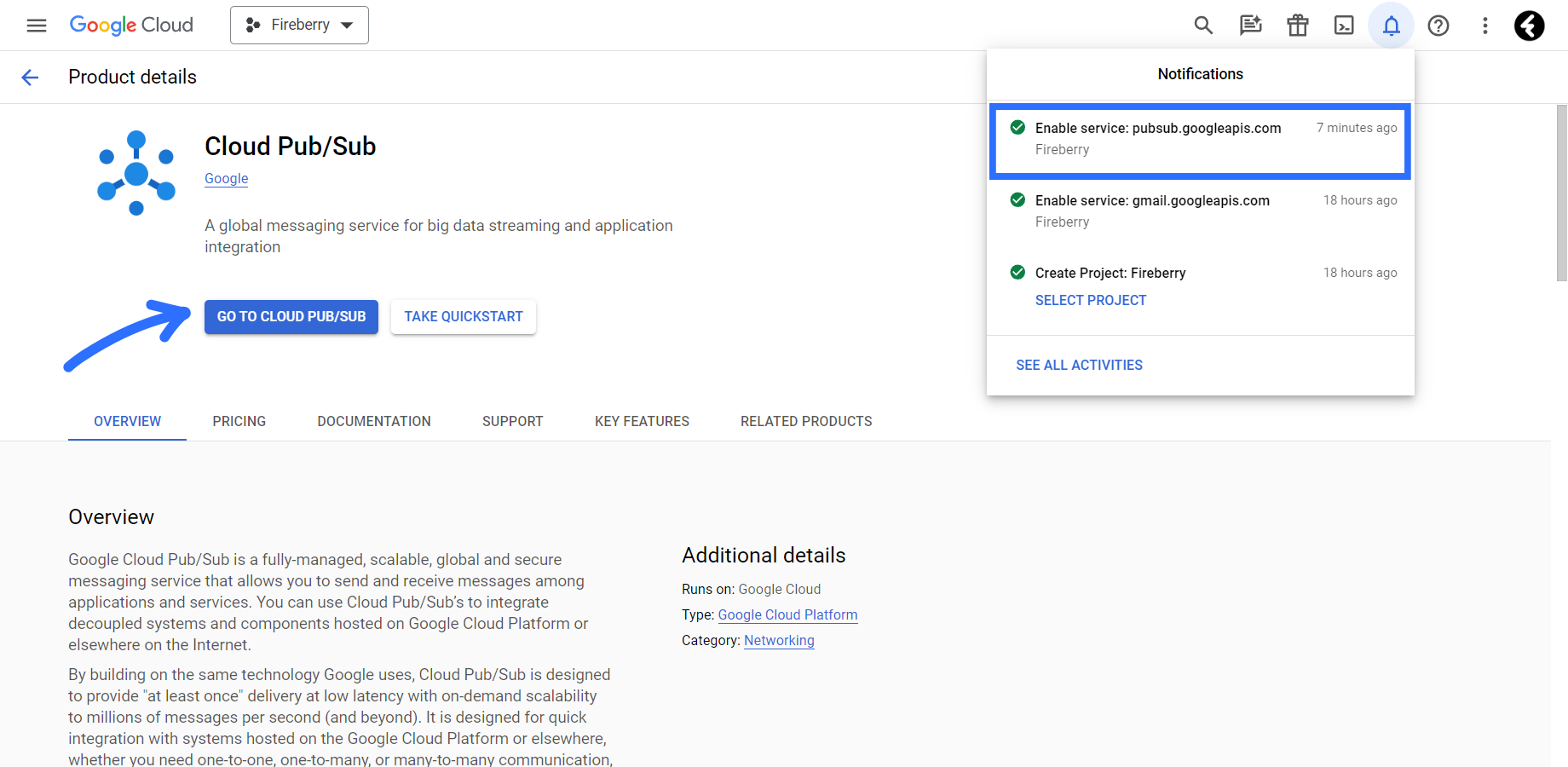Click GO TO CLOUD PUB/SUB button
Viewport: 1568px width, 767px height.
[x=291, y=316]
